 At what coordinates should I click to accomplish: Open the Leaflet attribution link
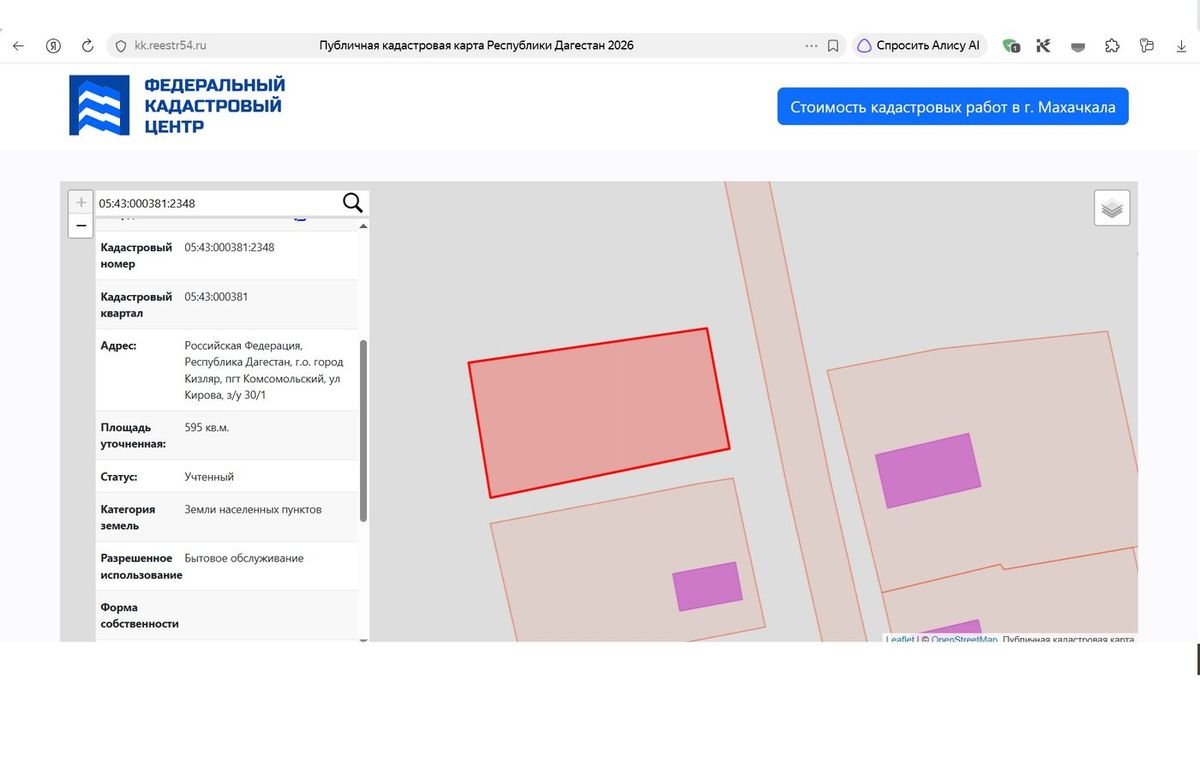tap(900, 640)
